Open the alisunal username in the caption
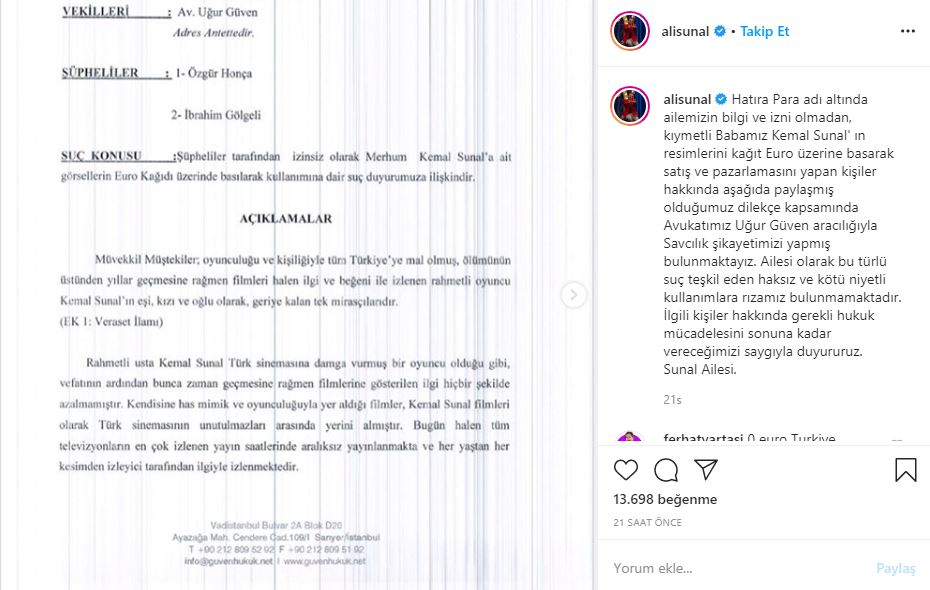Viewport: 930px width, 590px height. click(x=687, y=99)
